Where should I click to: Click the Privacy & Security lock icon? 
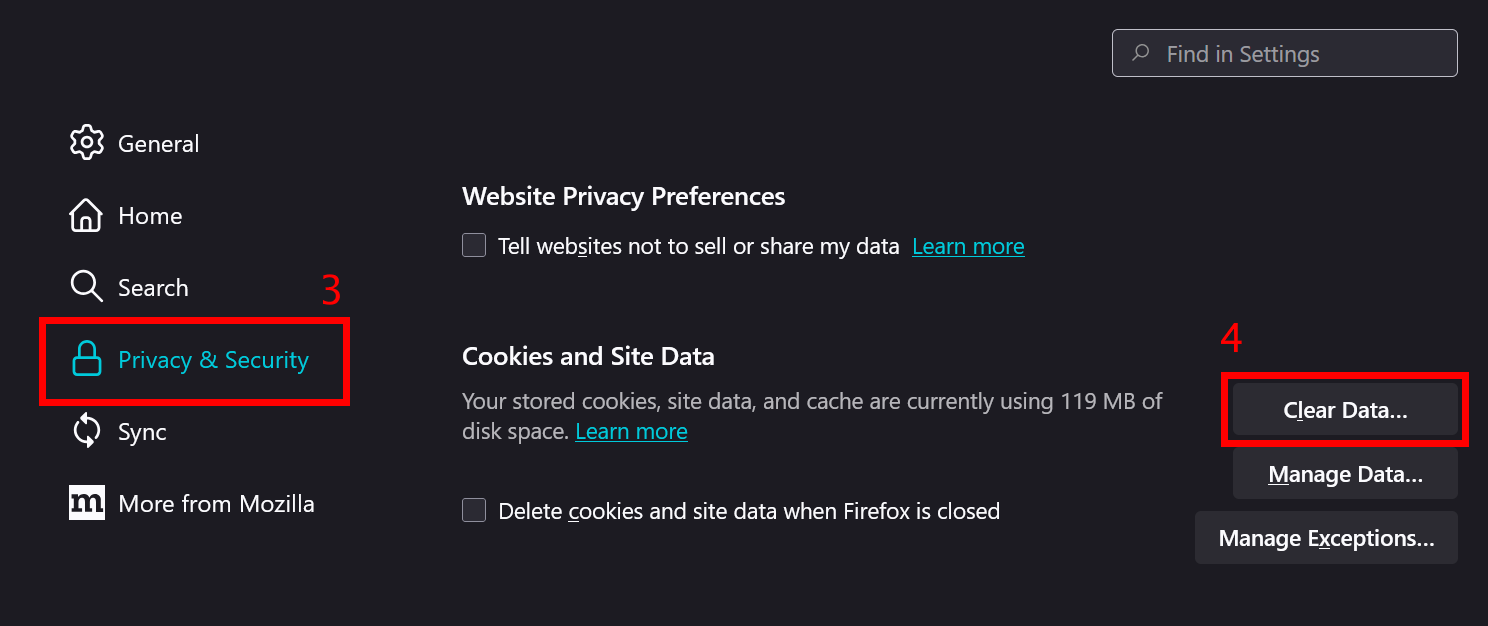87,360
